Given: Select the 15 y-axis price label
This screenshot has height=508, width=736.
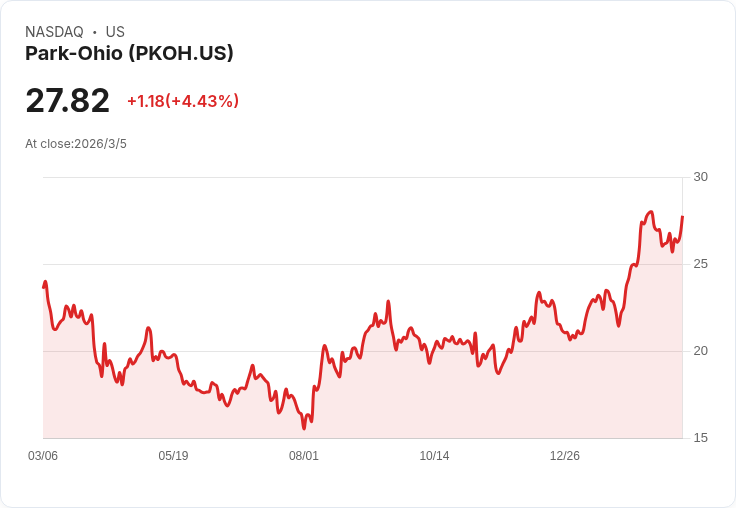Looking at the screenshot, I should (x=700, y=438).
